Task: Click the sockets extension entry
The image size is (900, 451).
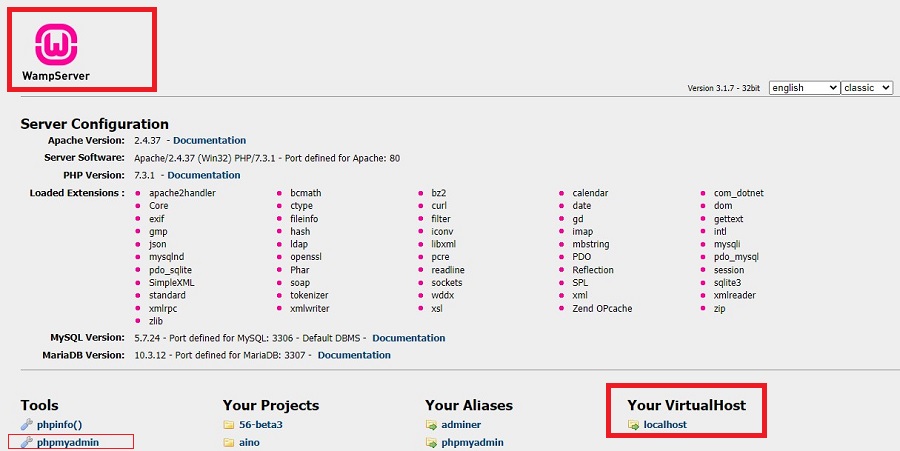Action: point(447,282)
